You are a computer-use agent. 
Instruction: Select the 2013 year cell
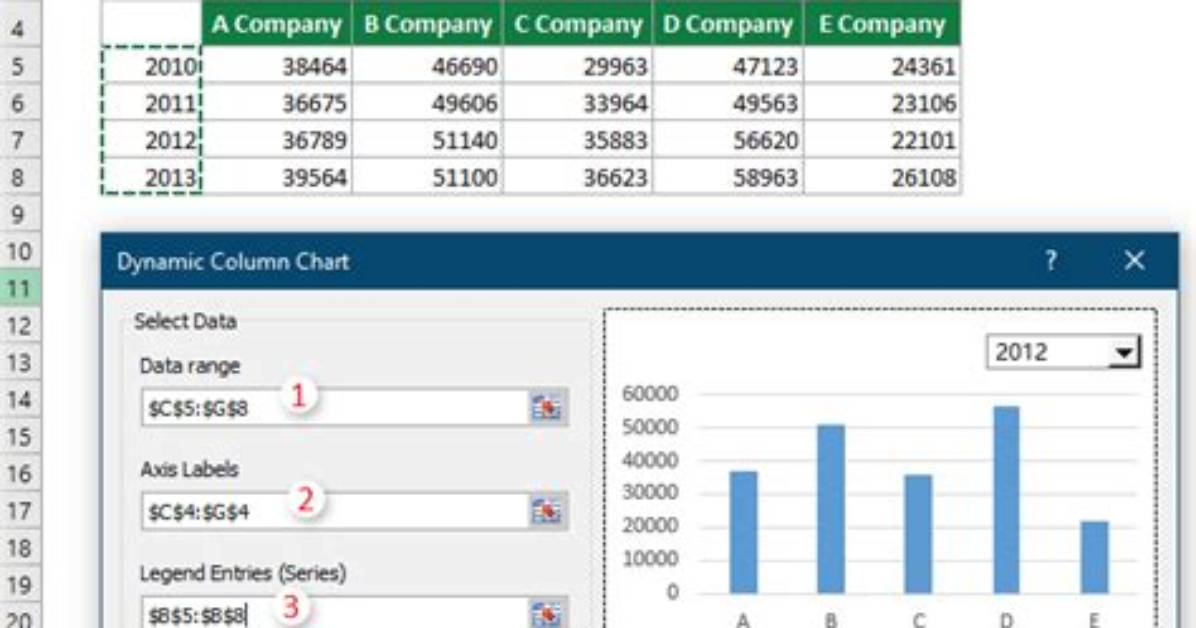click(x=151, y=177)
